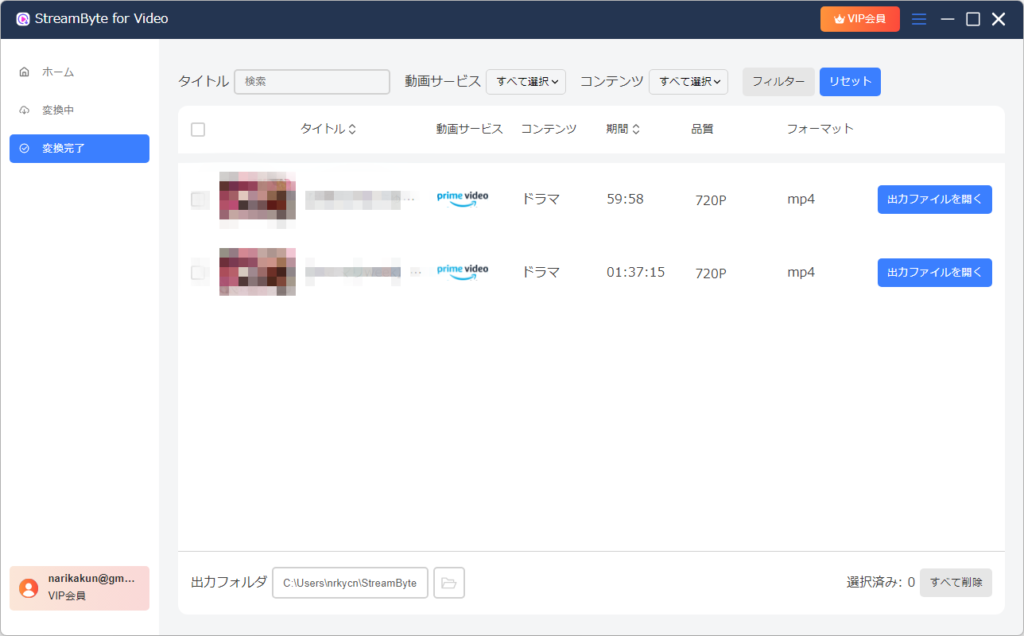Click the StreamByte app logo icon
Image resolution: width=1024 pixels, height=636 pixels.
(x=23, y=19)
